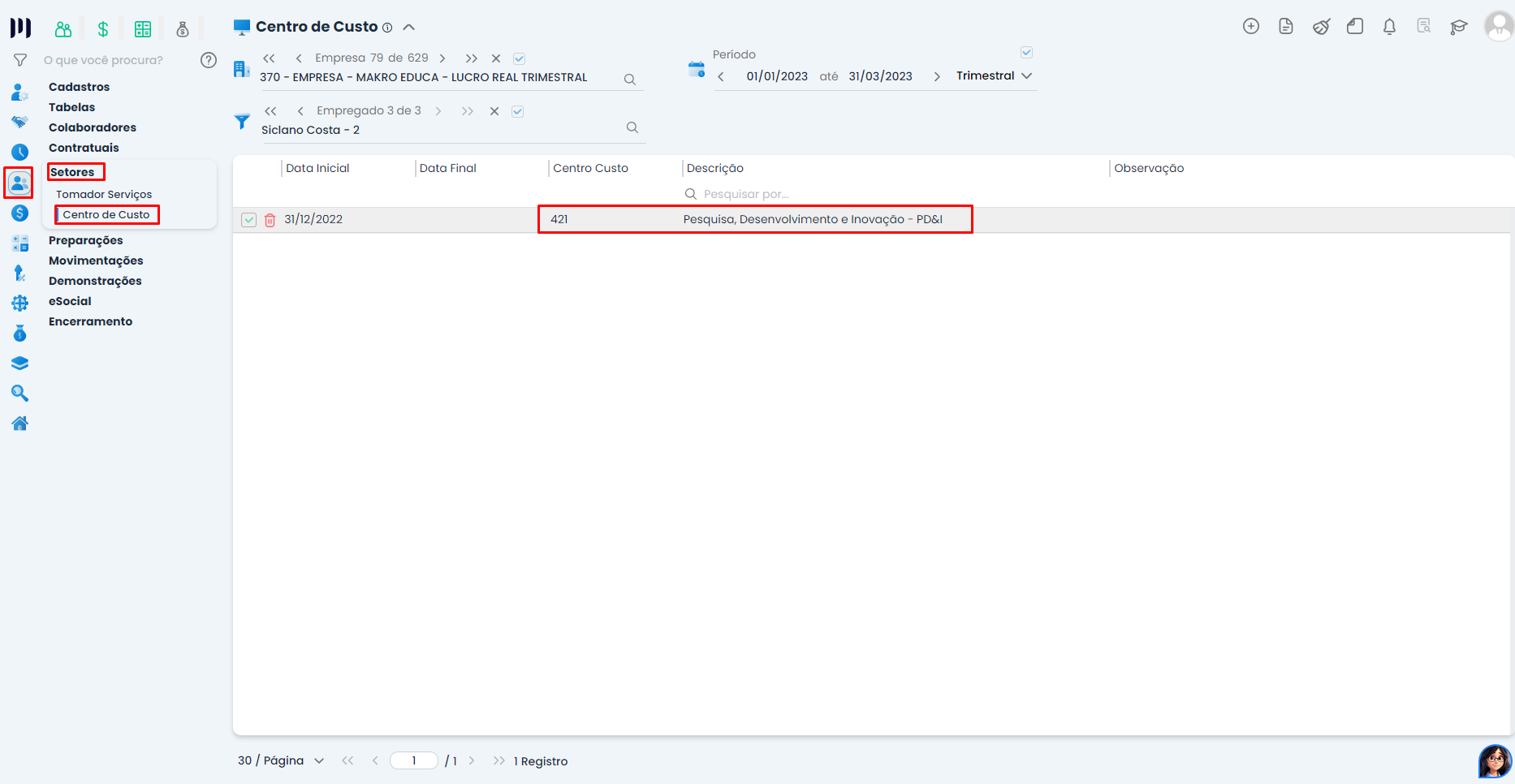The image size is (1515, 784).
Task: Click the funnel filter icon beside menu search
Action: pyautogui.click(x=20, y=60)
